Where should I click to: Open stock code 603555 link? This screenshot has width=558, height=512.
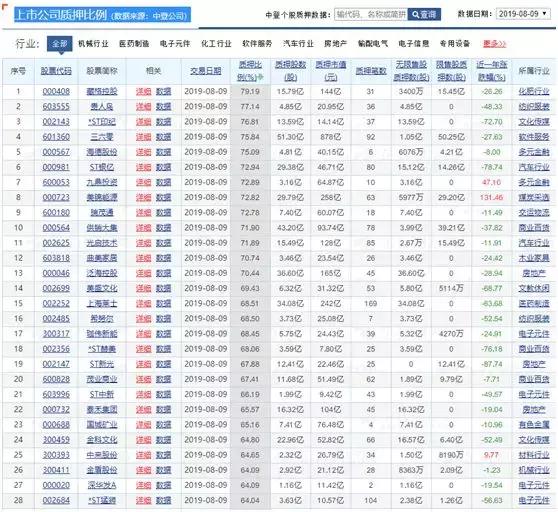pos(56,106)
